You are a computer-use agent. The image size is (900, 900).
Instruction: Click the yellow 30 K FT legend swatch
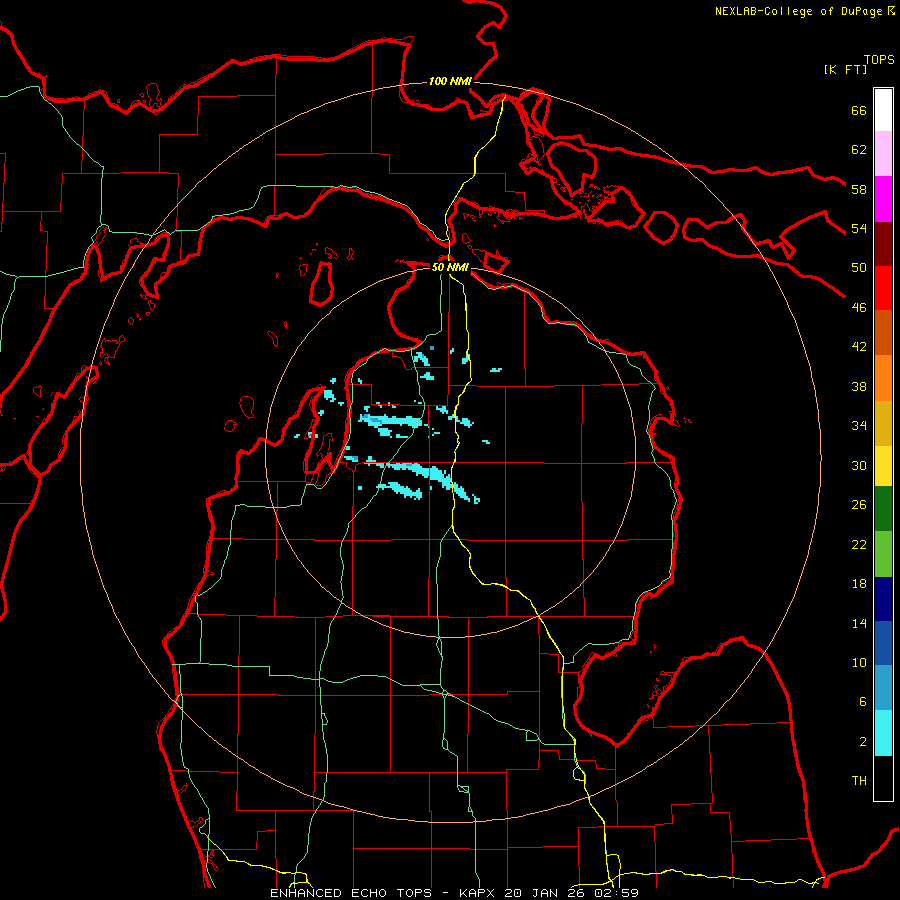(883, 465)
